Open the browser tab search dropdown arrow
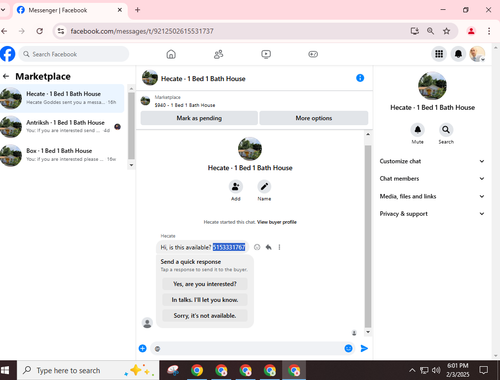 pos(3,10)
